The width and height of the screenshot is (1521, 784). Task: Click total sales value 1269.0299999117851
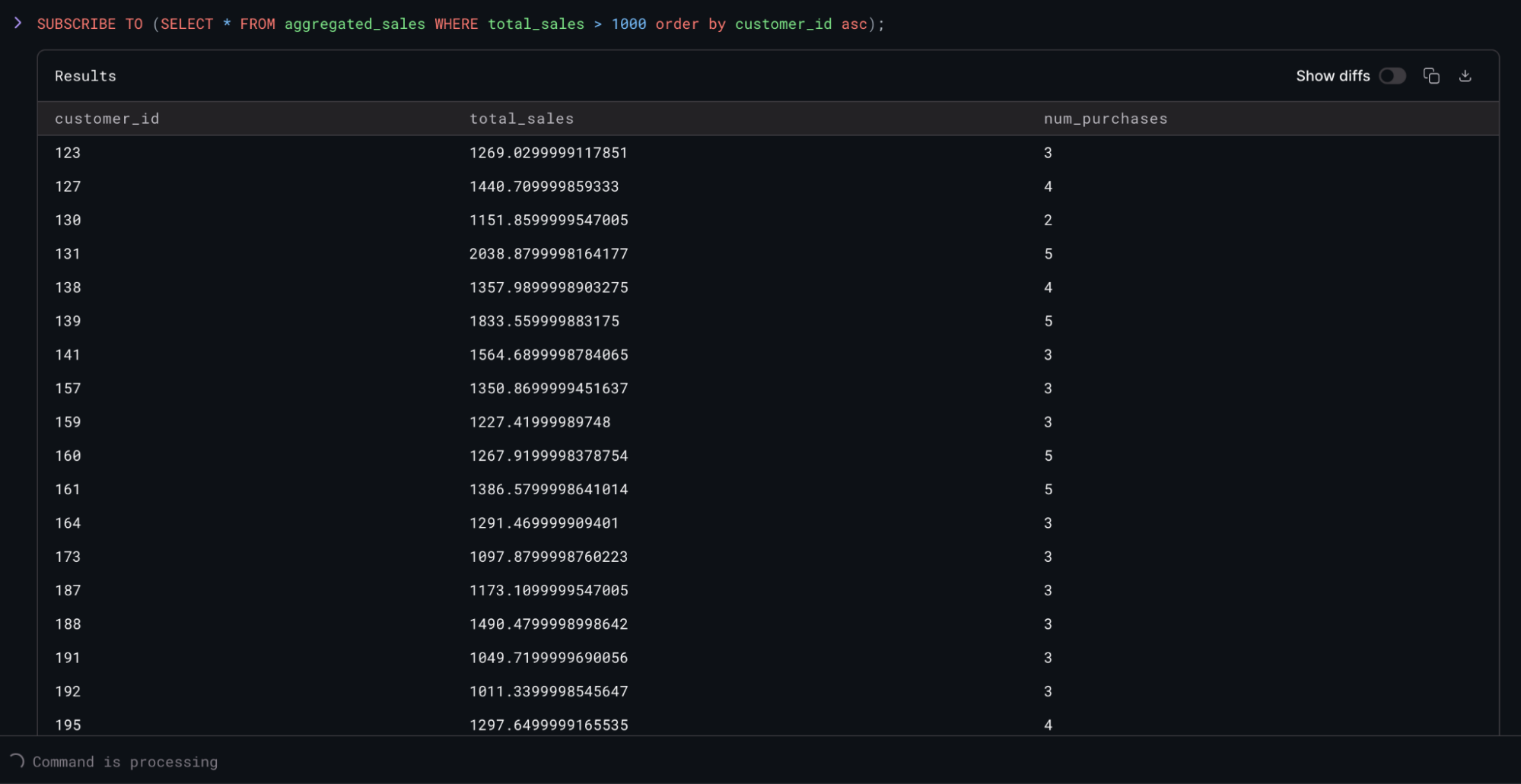[x=549, y=153]
